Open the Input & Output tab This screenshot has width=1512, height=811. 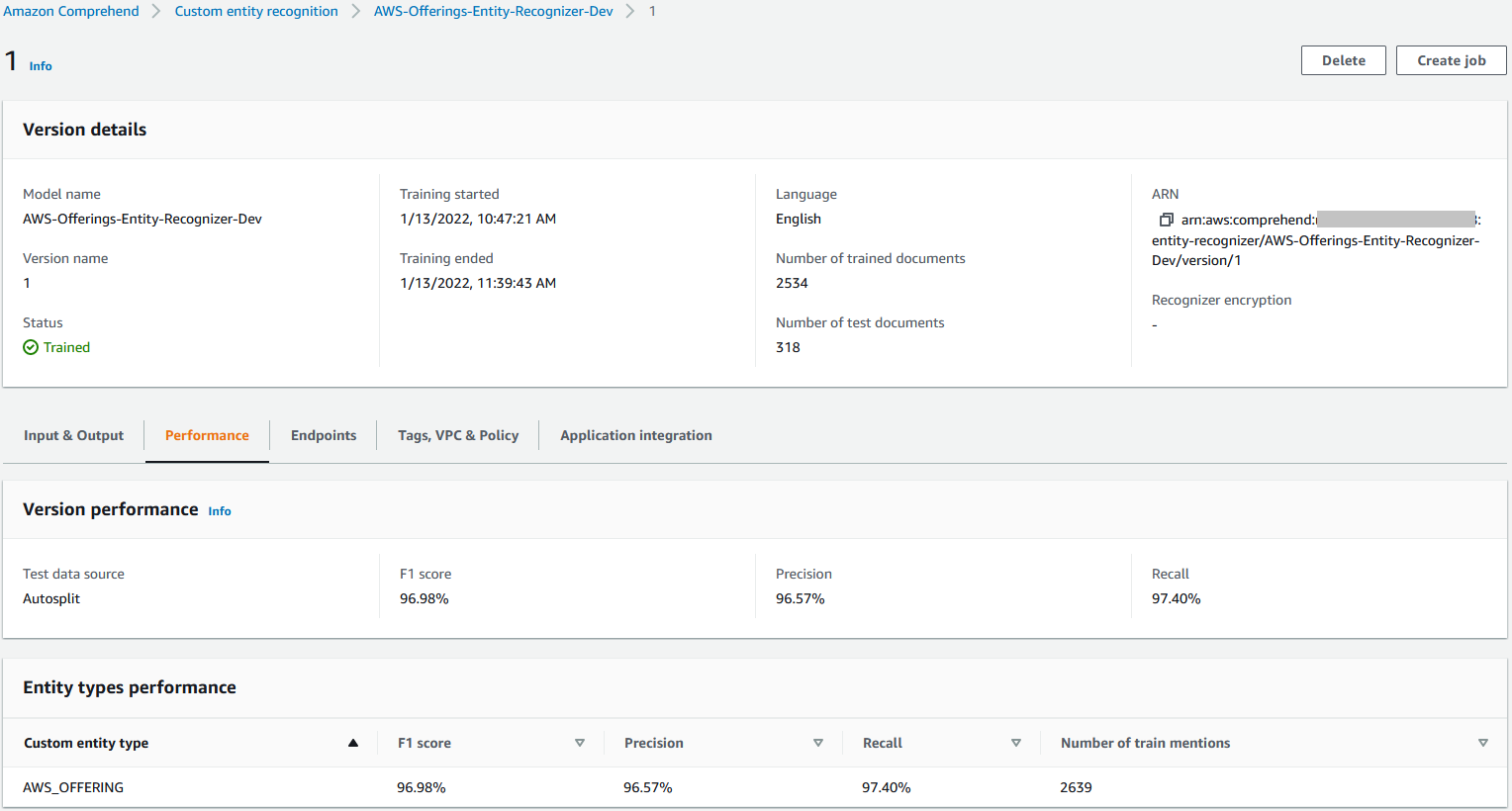coord(73,435)
